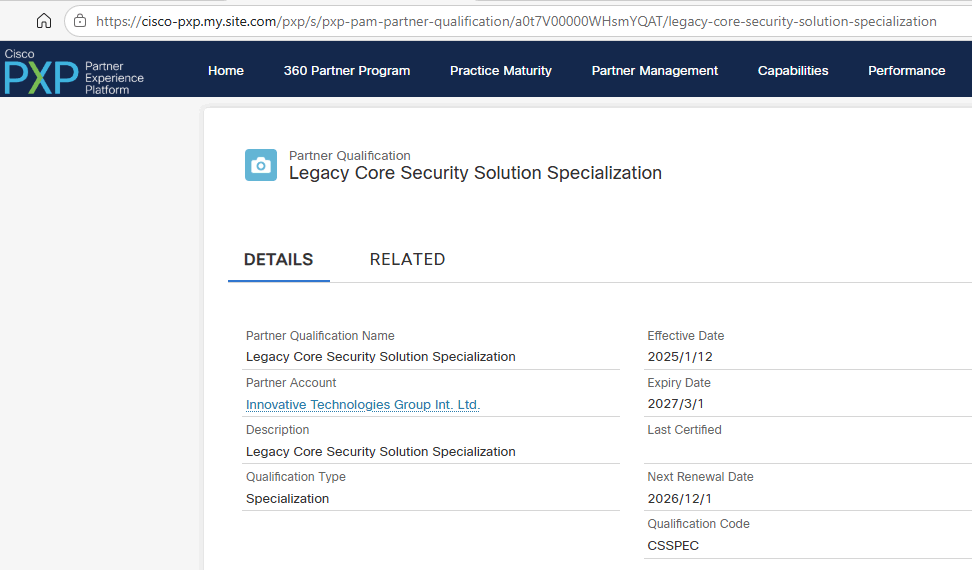The height and width of the screenshot is (570, 972).
Task: Open Innovative Technologies Group Int. Ltd. link
Action: tap(363, 405)
